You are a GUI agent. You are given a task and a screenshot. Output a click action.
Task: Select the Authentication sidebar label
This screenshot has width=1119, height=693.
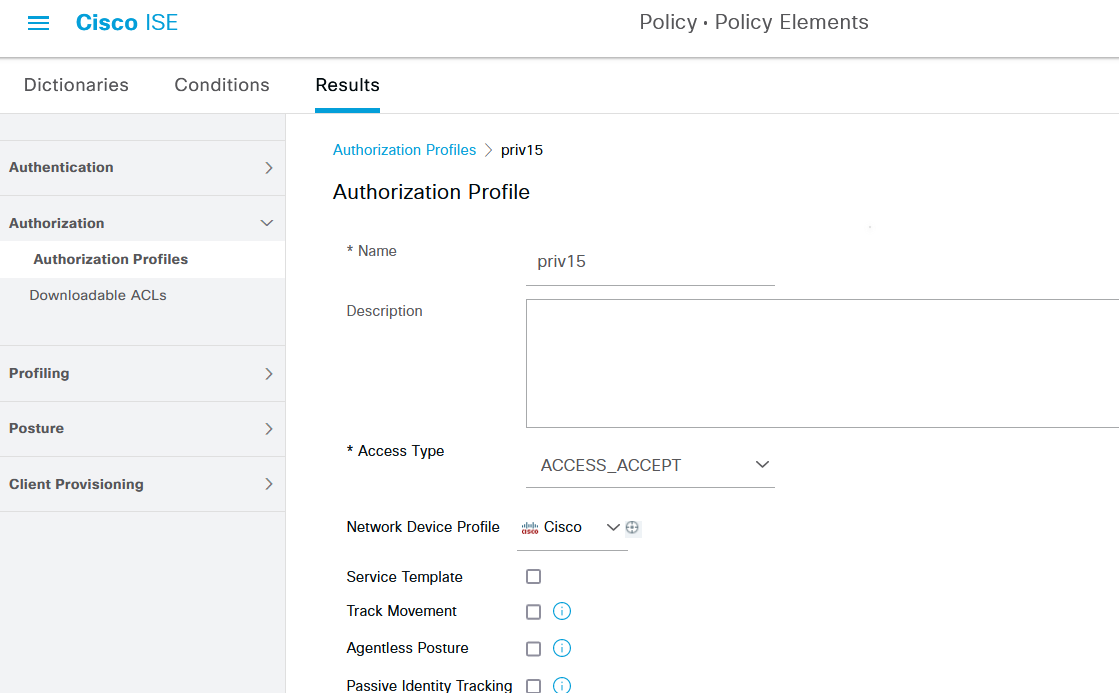tap(61, 168)
